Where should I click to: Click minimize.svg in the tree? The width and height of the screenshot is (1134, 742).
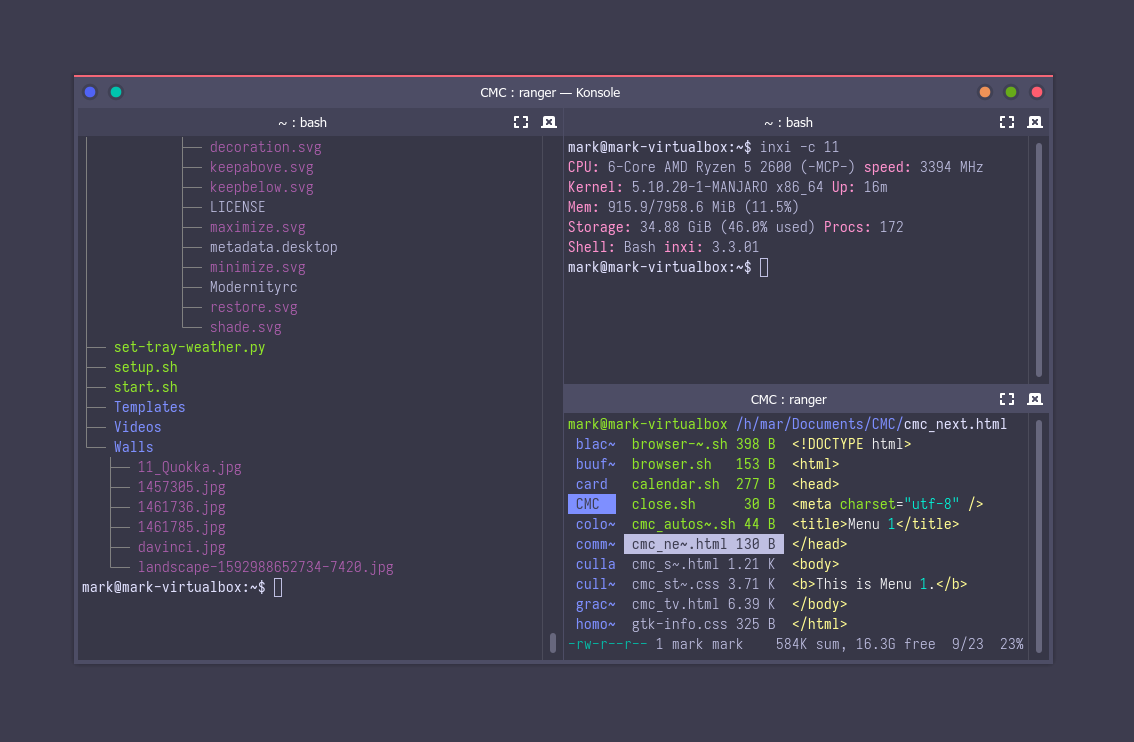pyautogui.click(x=257, y=268)
